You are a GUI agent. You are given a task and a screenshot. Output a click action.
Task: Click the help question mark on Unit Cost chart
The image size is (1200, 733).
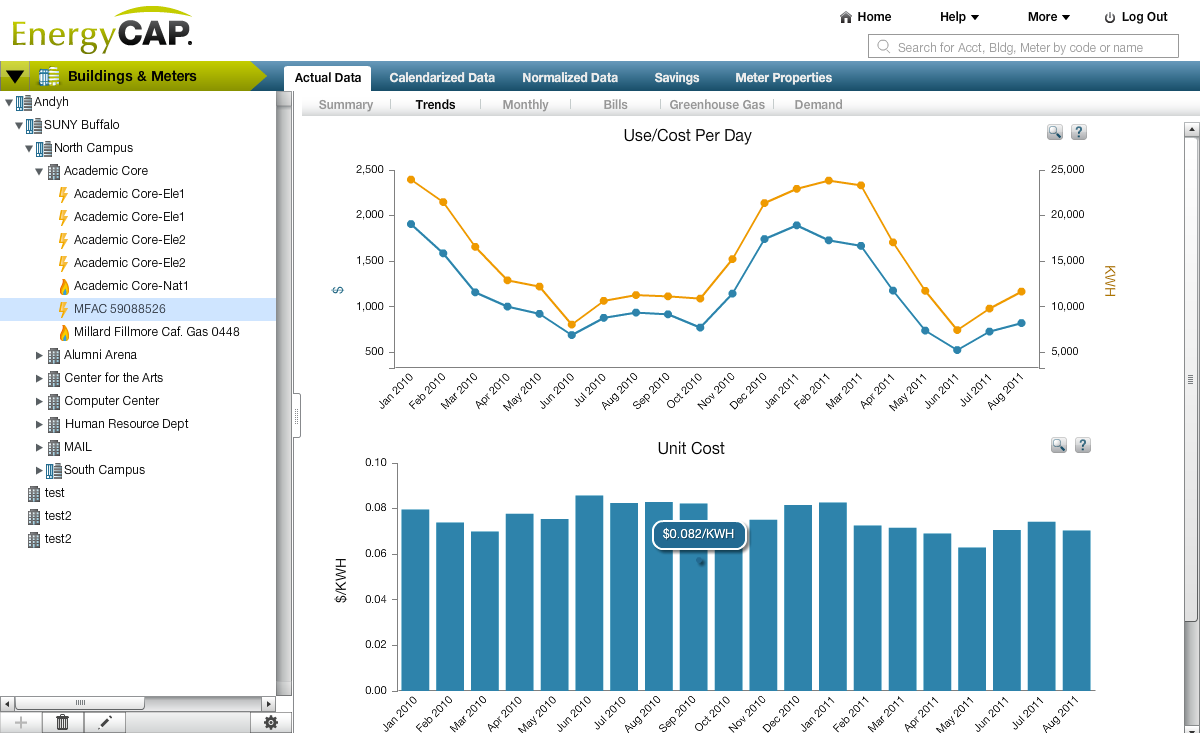[1082, 444]
